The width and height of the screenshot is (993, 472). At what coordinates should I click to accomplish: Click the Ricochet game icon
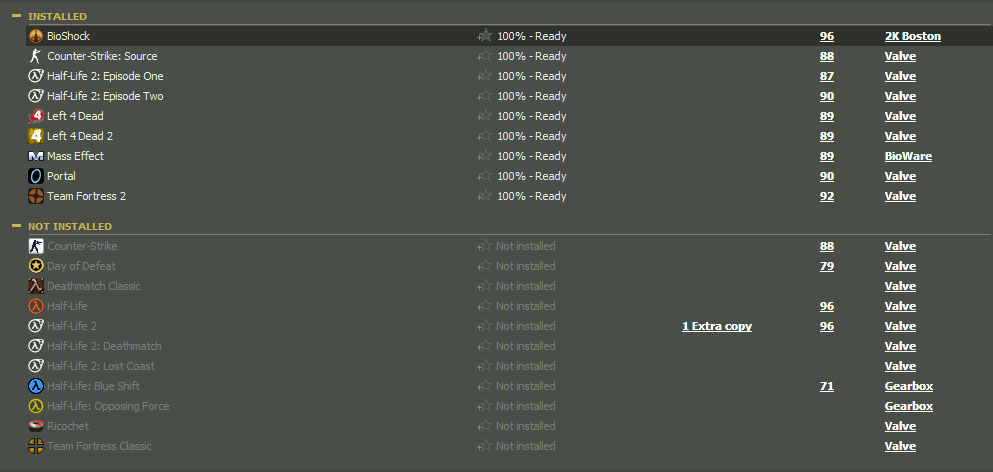(x=36, y=426)
